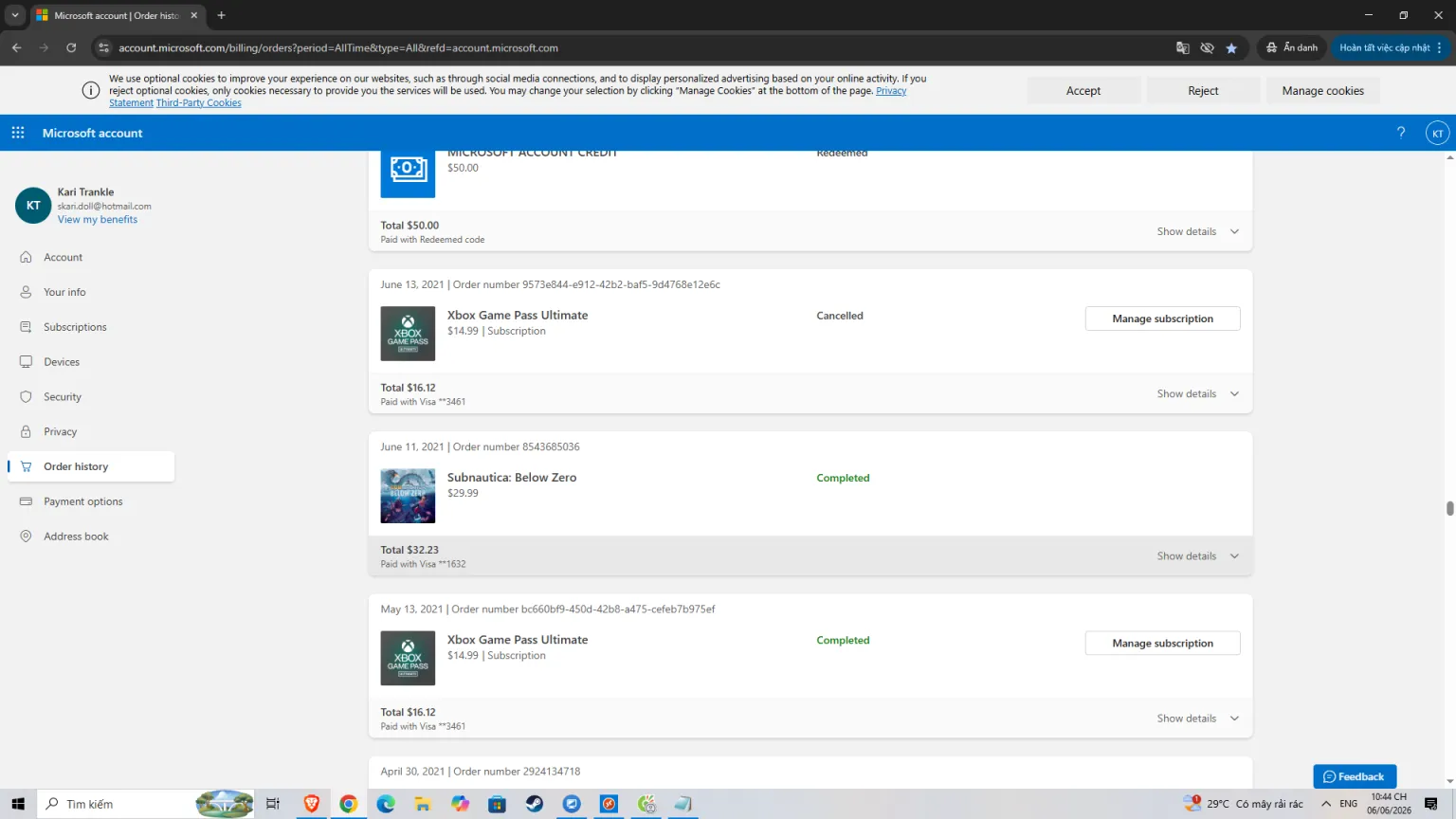Bookmark this page with the star icon
Image resolution: width=1456 pixels, height=819 pixels.
[x=1231, y=47]
